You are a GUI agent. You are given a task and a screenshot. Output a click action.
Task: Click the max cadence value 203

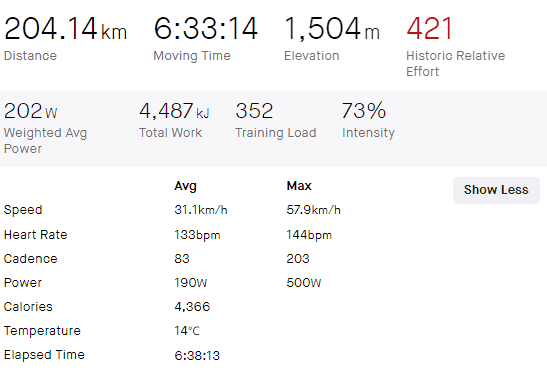(298, 259)
